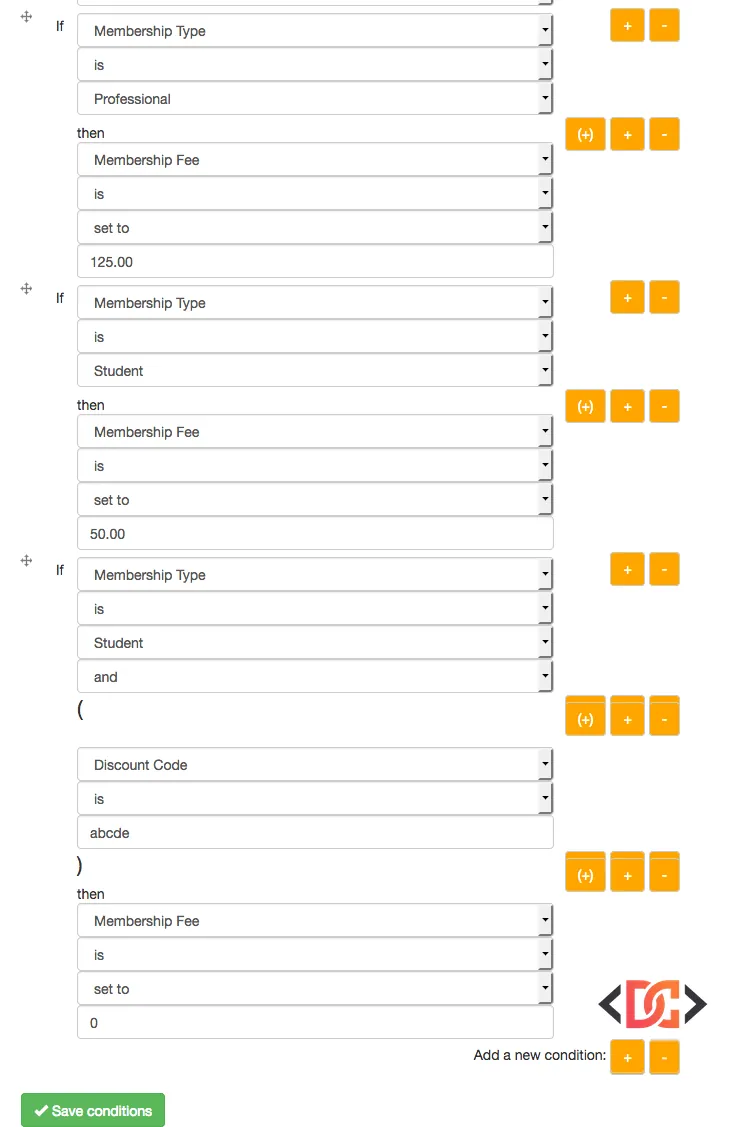Image resolution: width=743 pixels, height=1127 pixels.
Task: Open the and operator dropdown in third condition
Action: [x=315, y=677]
